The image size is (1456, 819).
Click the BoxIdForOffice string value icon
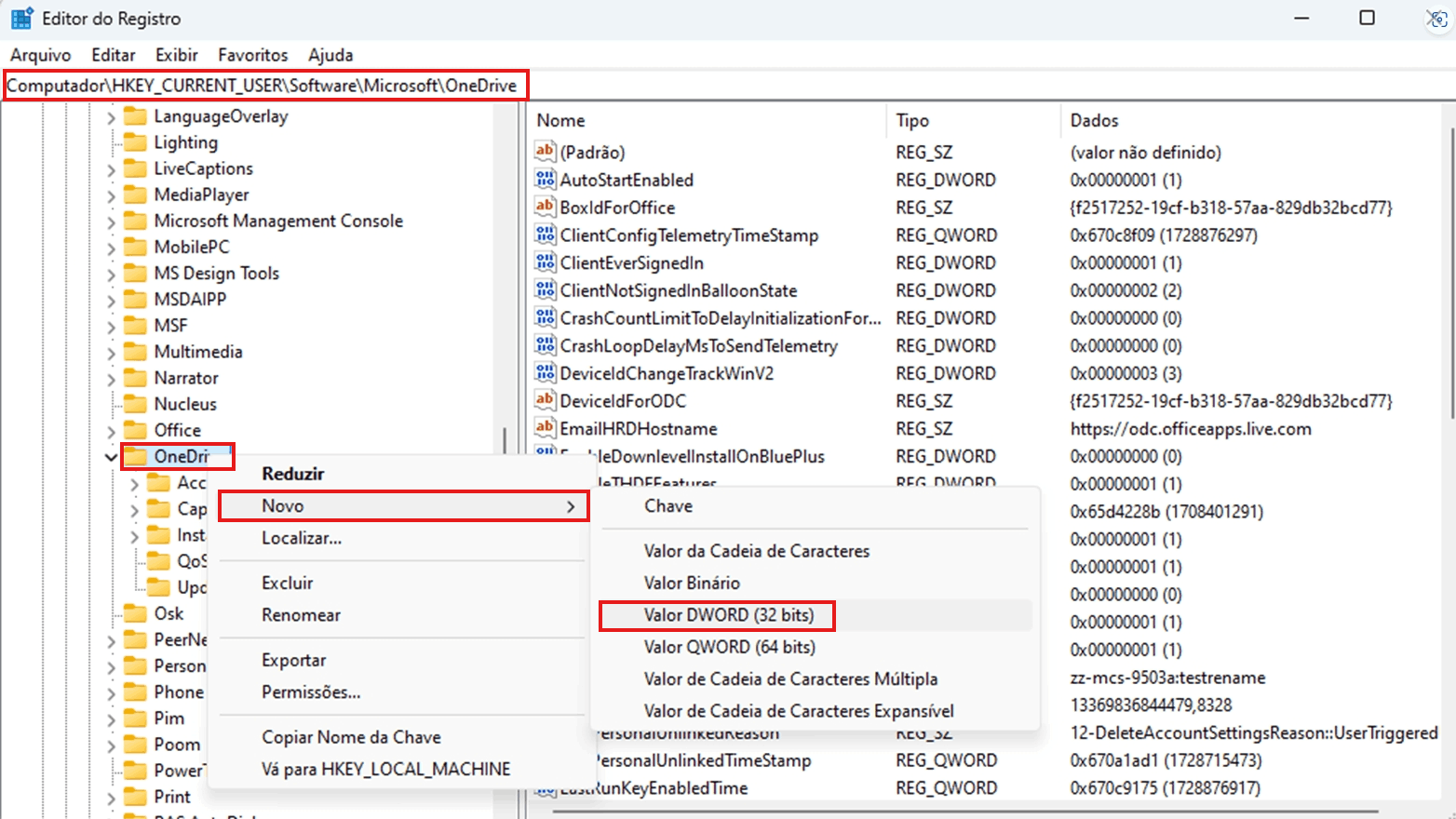point(545,207)
